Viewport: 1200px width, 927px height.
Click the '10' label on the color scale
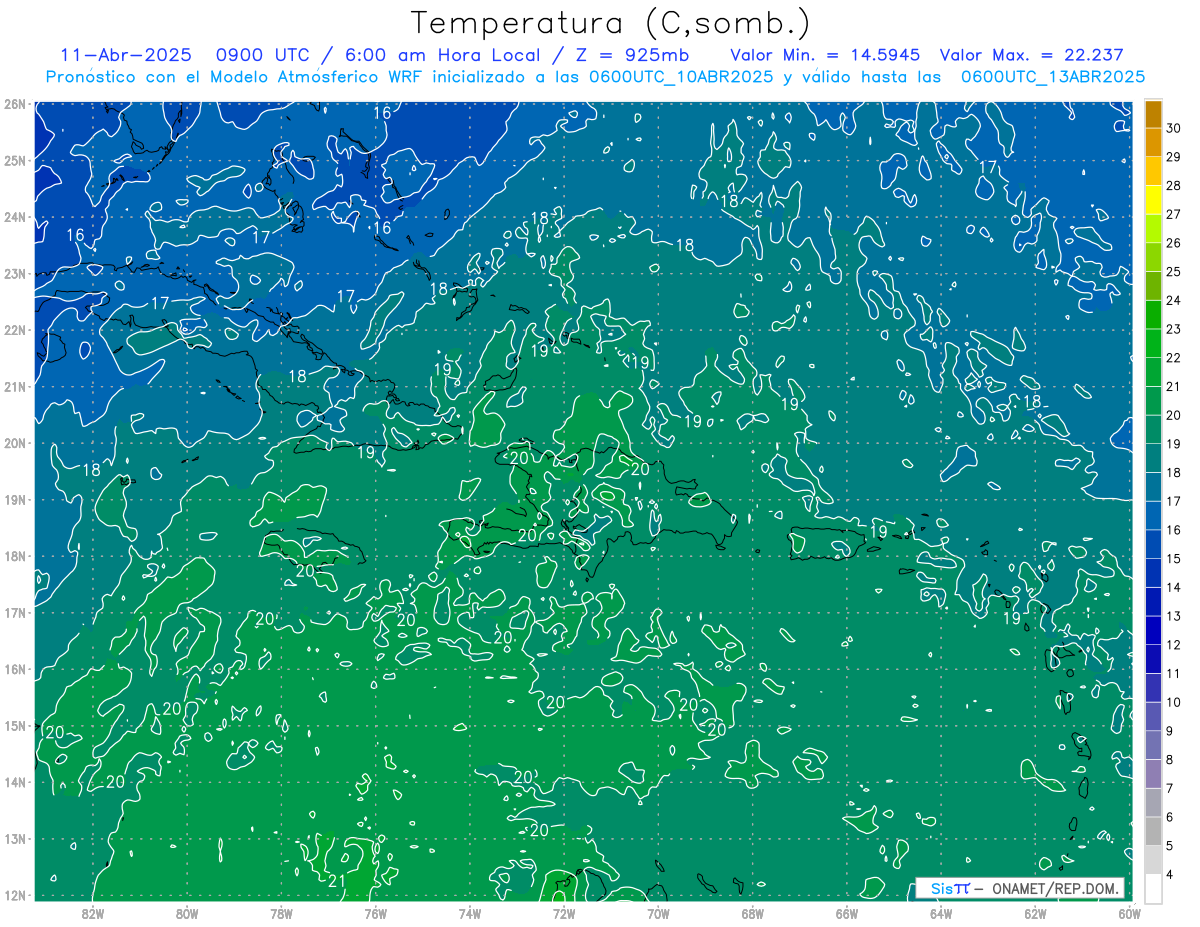click(1173, 702)
